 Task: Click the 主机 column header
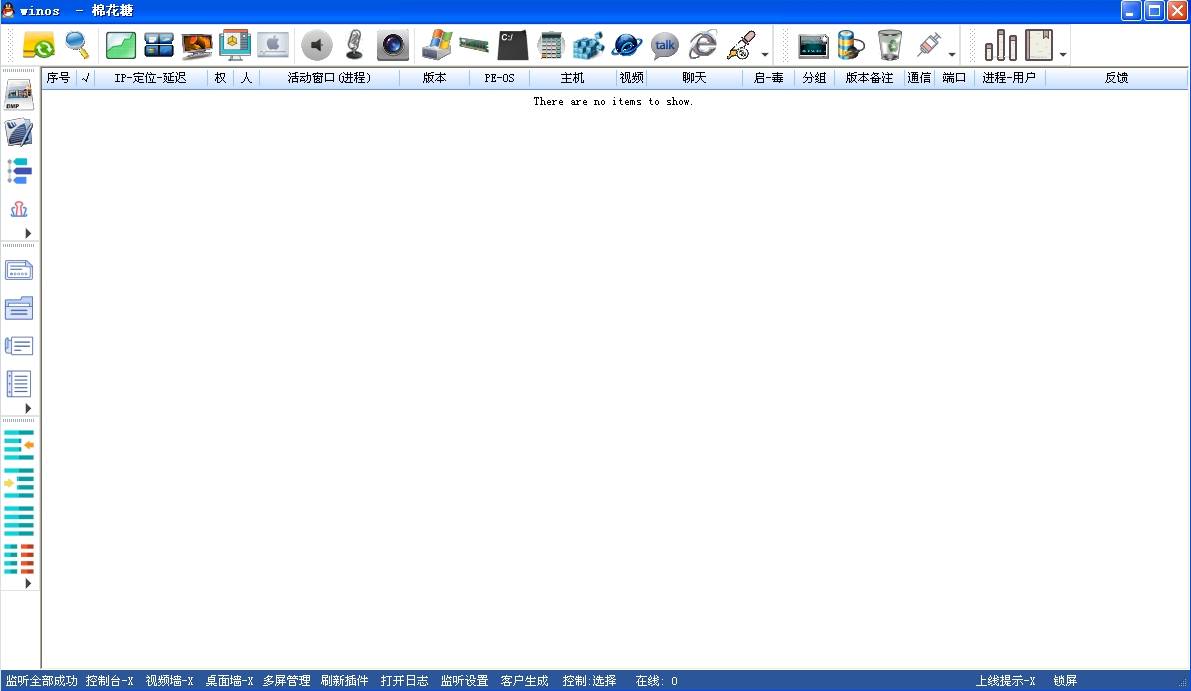pos(572,77)
